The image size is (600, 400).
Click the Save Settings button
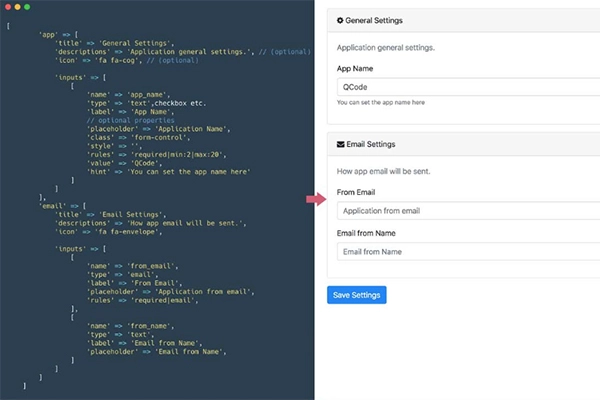point(357,295)
